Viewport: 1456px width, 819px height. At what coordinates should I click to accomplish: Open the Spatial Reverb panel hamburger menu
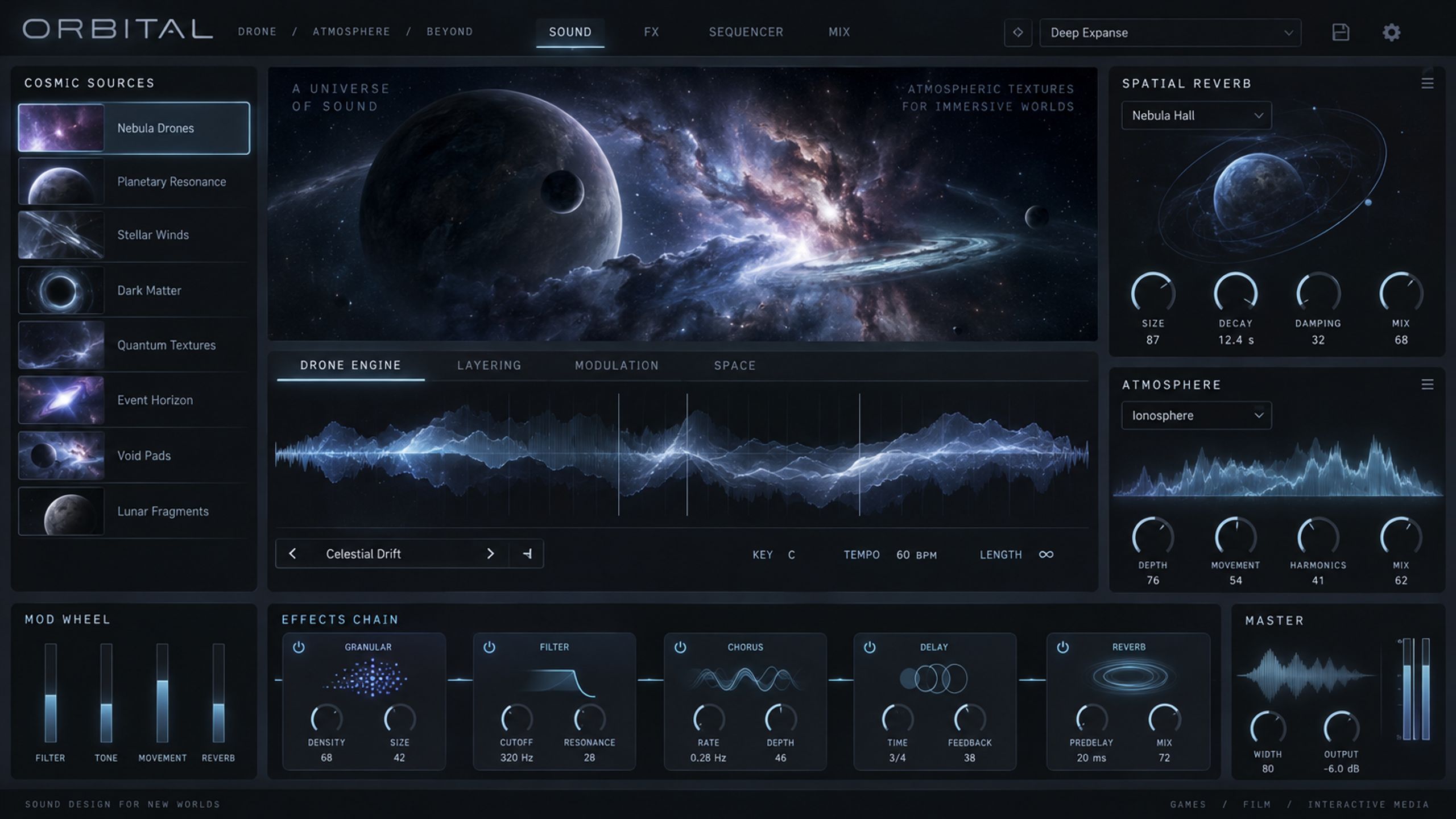click(1427, 83)
